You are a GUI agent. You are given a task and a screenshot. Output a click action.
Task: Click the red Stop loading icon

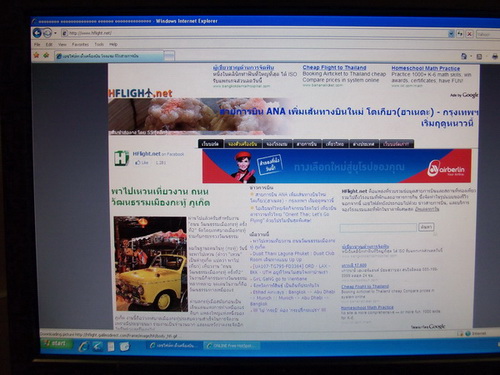pyautogui.click(x=469, y=34)
